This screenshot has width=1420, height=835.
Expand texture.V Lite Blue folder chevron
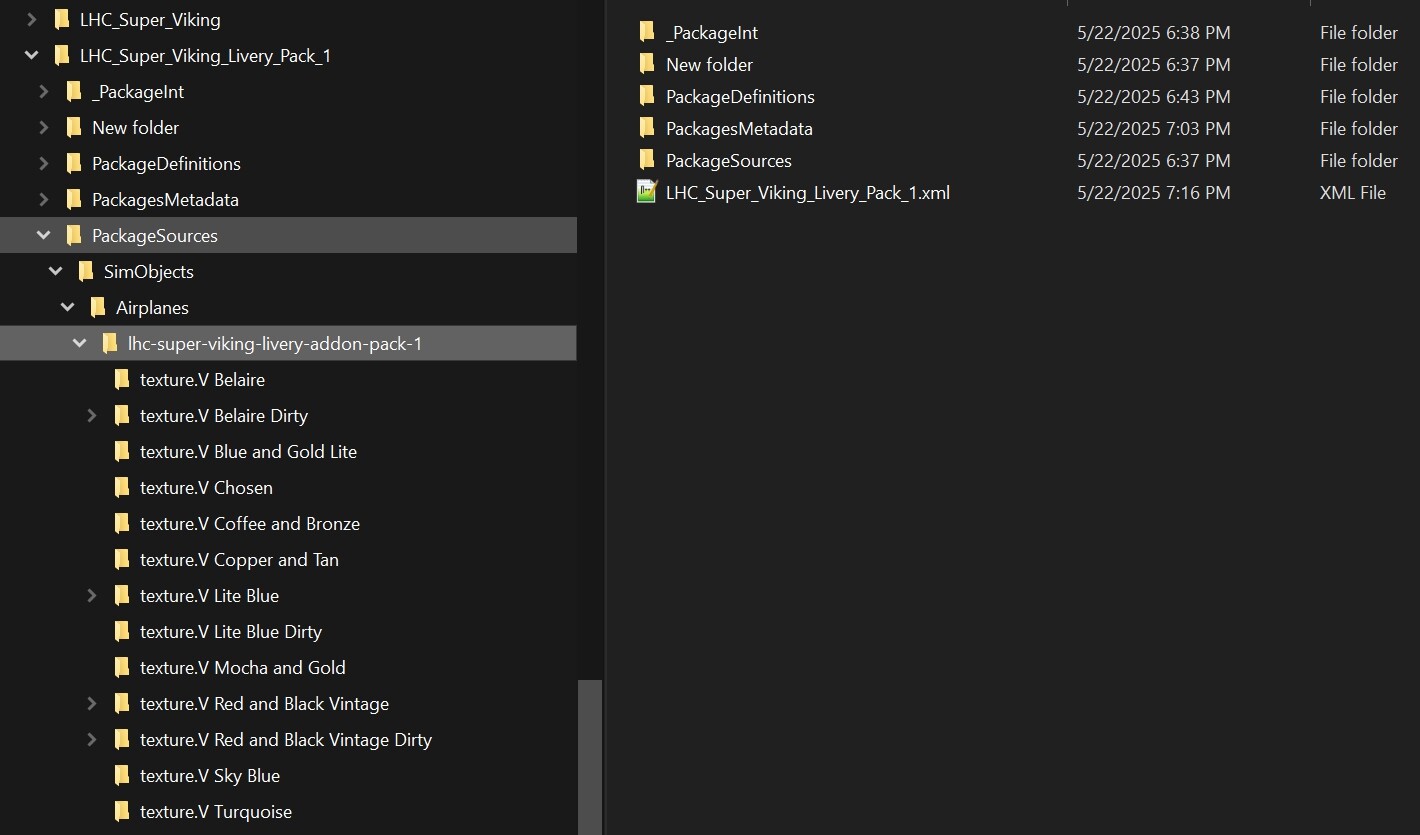(x=92, y=595)
